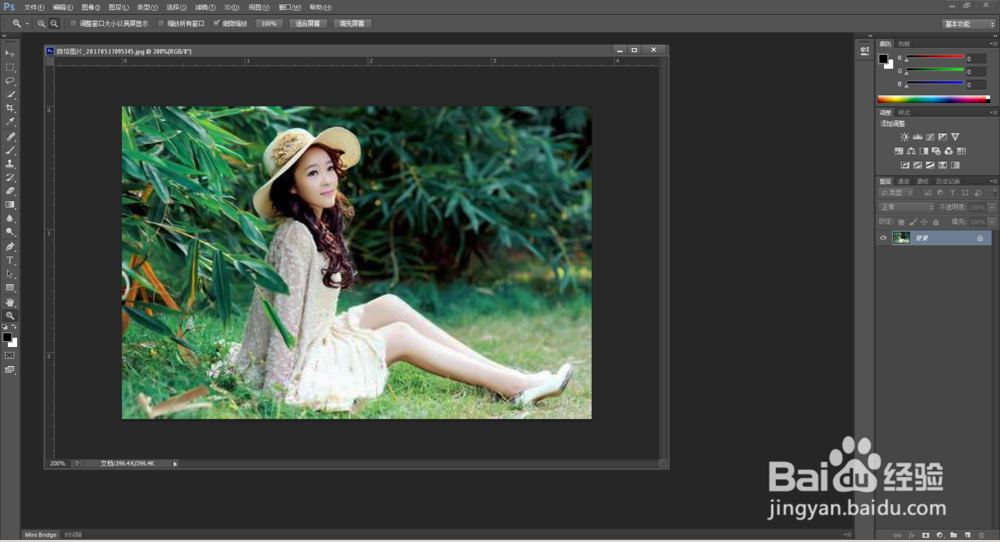Select the Move tool

(10, 54)
